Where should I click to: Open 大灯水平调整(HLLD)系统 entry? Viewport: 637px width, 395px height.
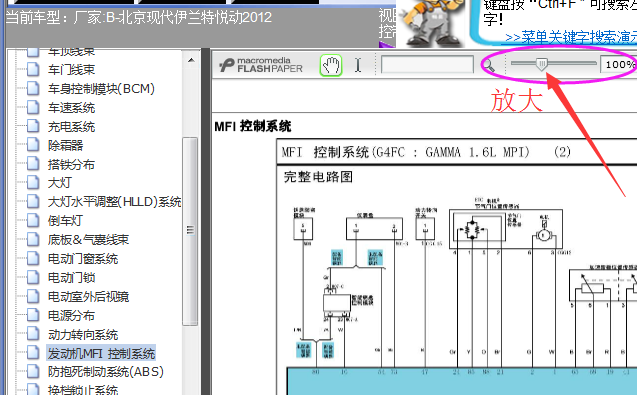[x=115, y=202]
